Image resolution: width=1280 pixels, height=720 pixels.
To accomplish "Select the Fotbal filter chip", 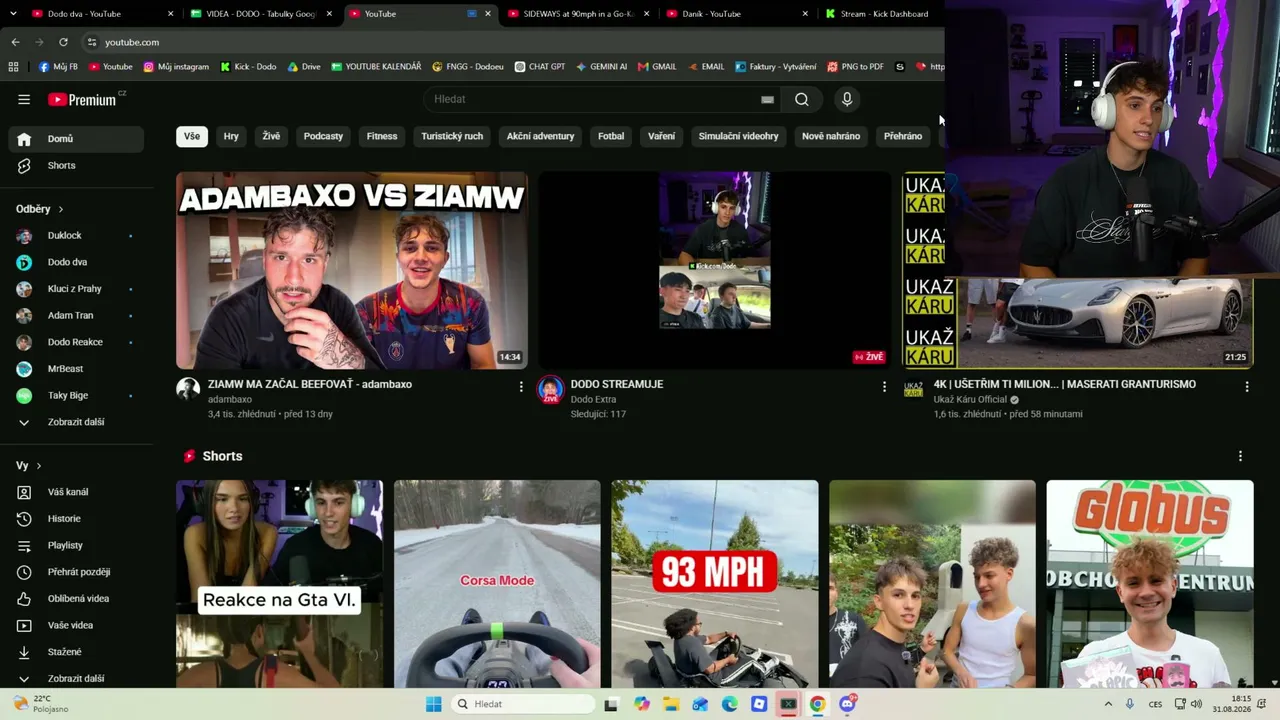I will [611, 136].
